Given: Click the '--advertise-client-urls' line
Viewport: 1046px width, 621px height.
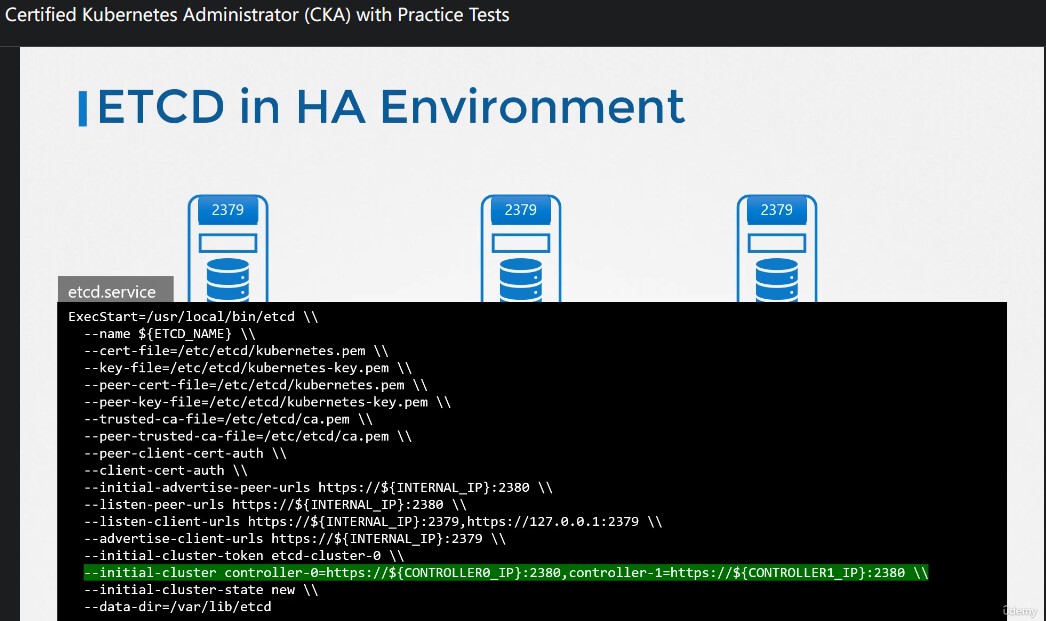Looking at the screenshot, I should click(x=294, y=538).
